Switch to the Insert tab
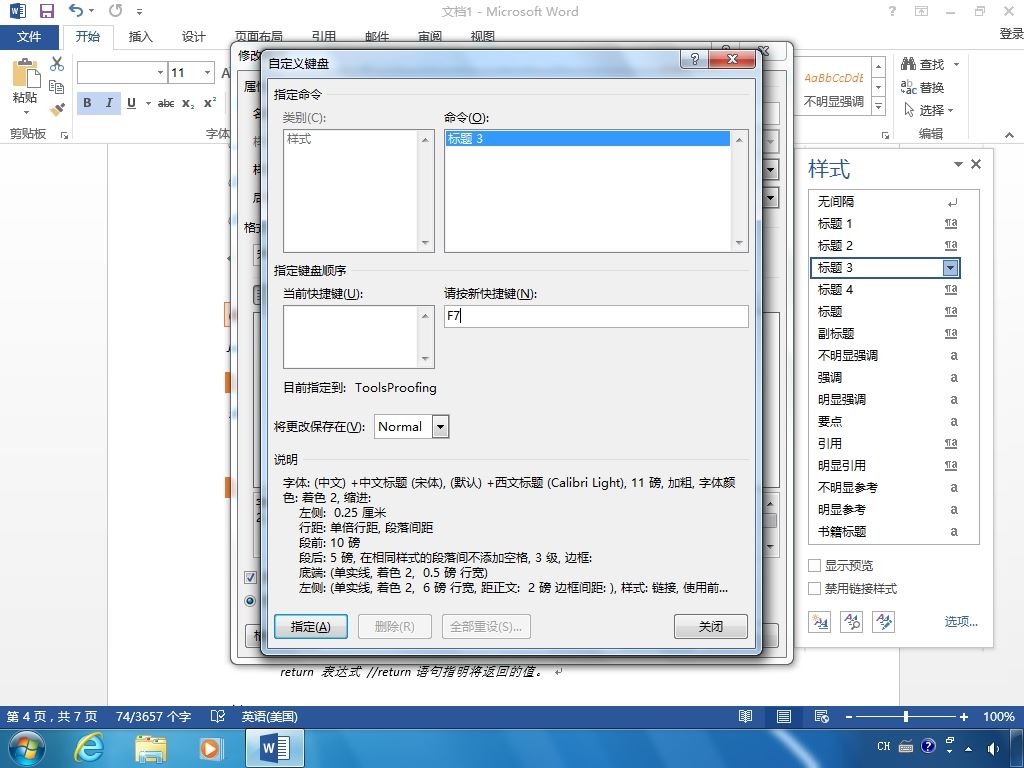The height and width of the screenshot is (768, 1024). tap(140, 37)
